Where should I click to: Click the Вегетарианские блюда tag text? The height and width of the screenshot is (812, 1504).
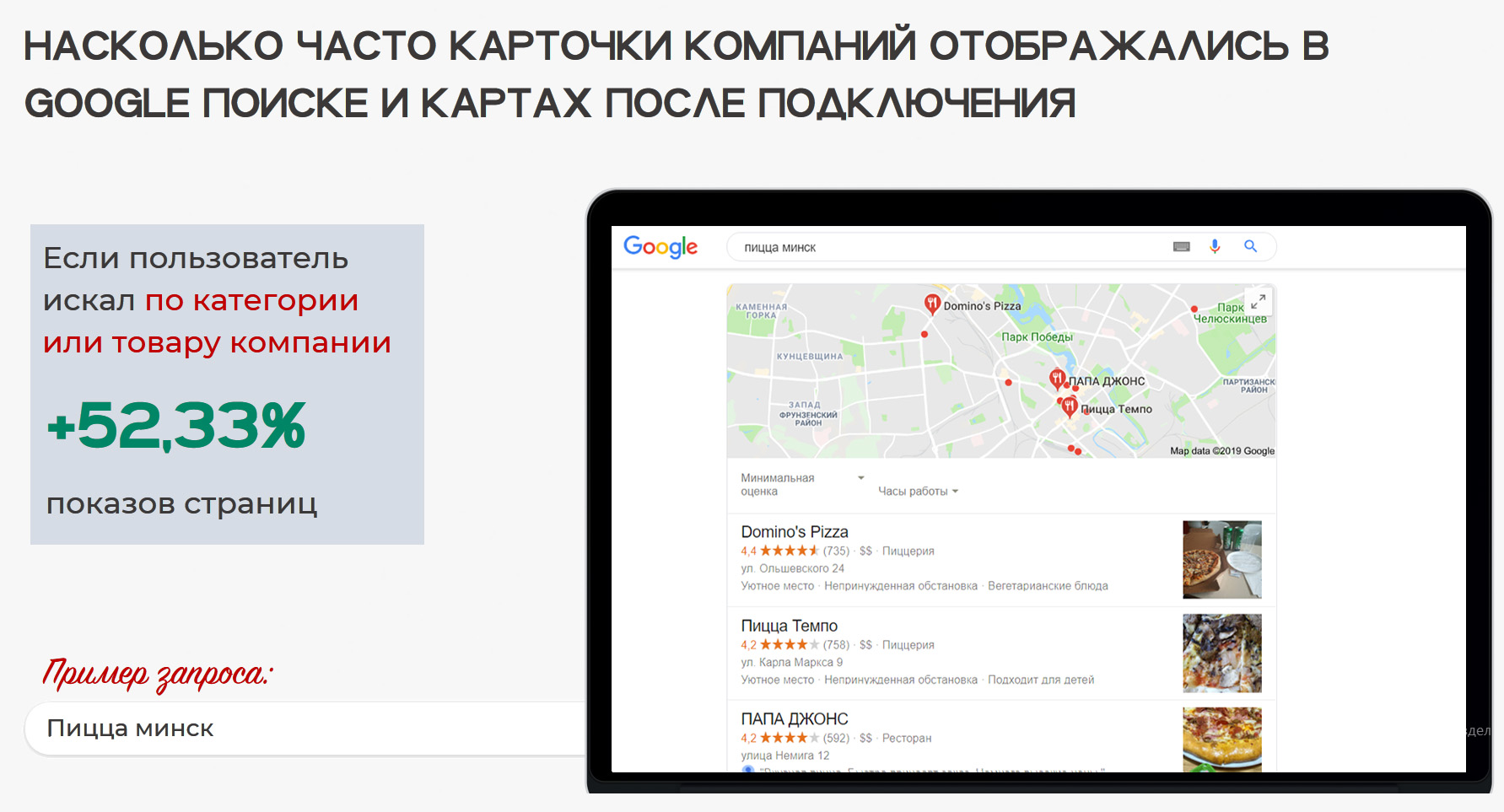[x=1048, y=586]
